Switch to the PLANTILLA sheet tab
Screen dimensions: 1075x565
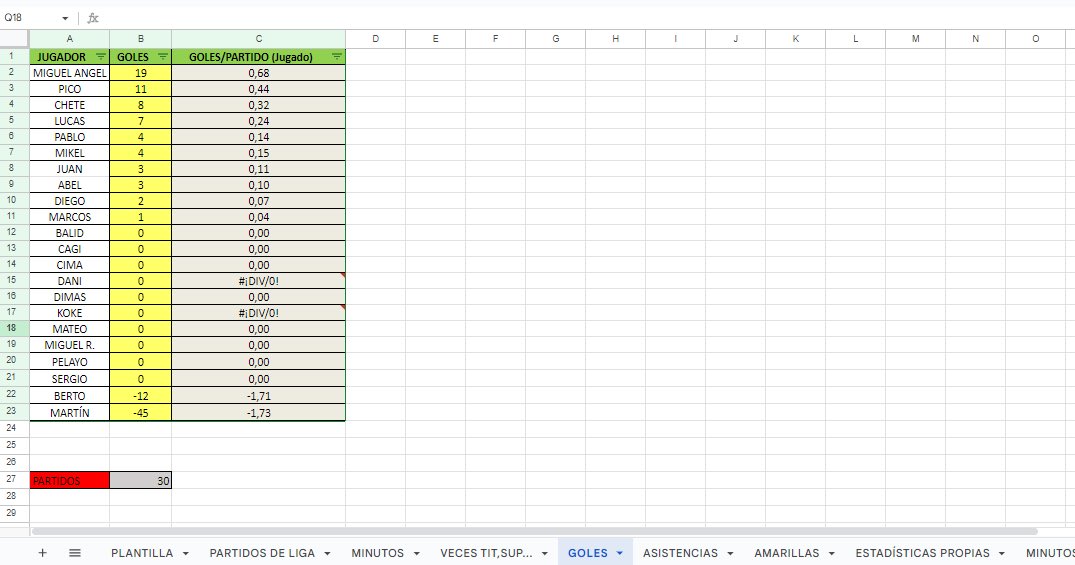pos(142,553)
